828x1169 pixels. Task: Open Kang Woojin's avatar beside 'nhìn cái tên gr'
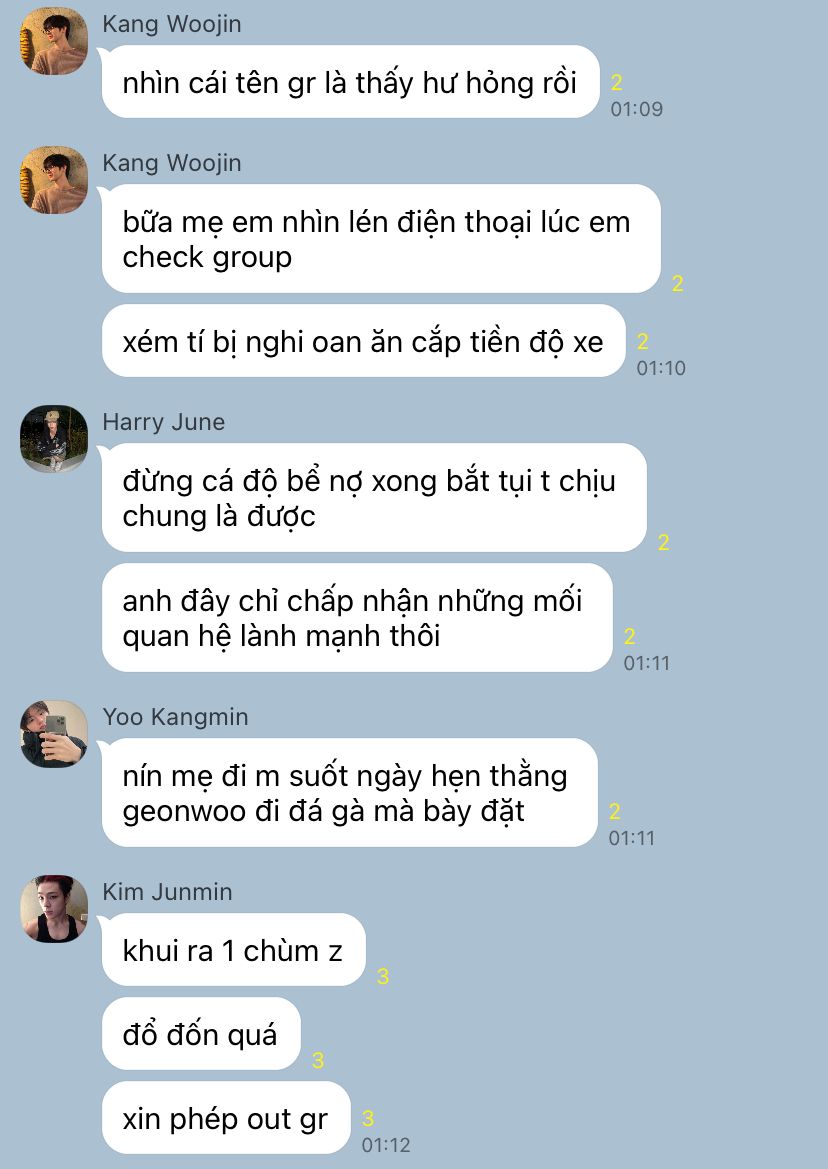tap(54, 41)
